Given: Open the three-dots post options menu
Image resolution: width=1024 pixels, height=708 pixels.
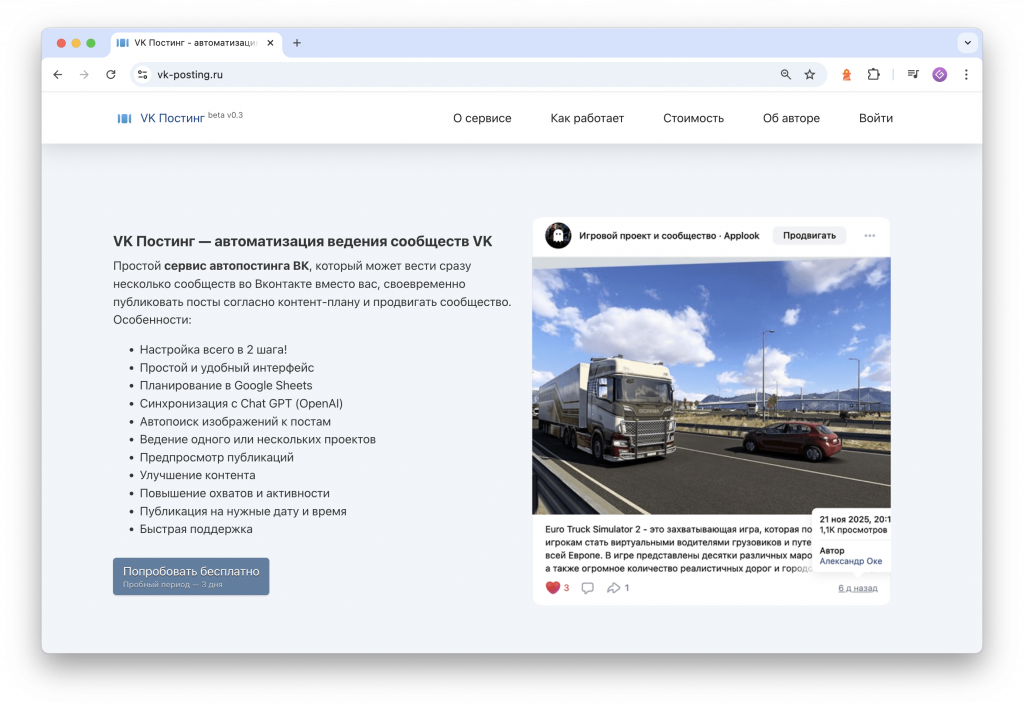Looking at the screenshot, I should [x=869, y=236].
